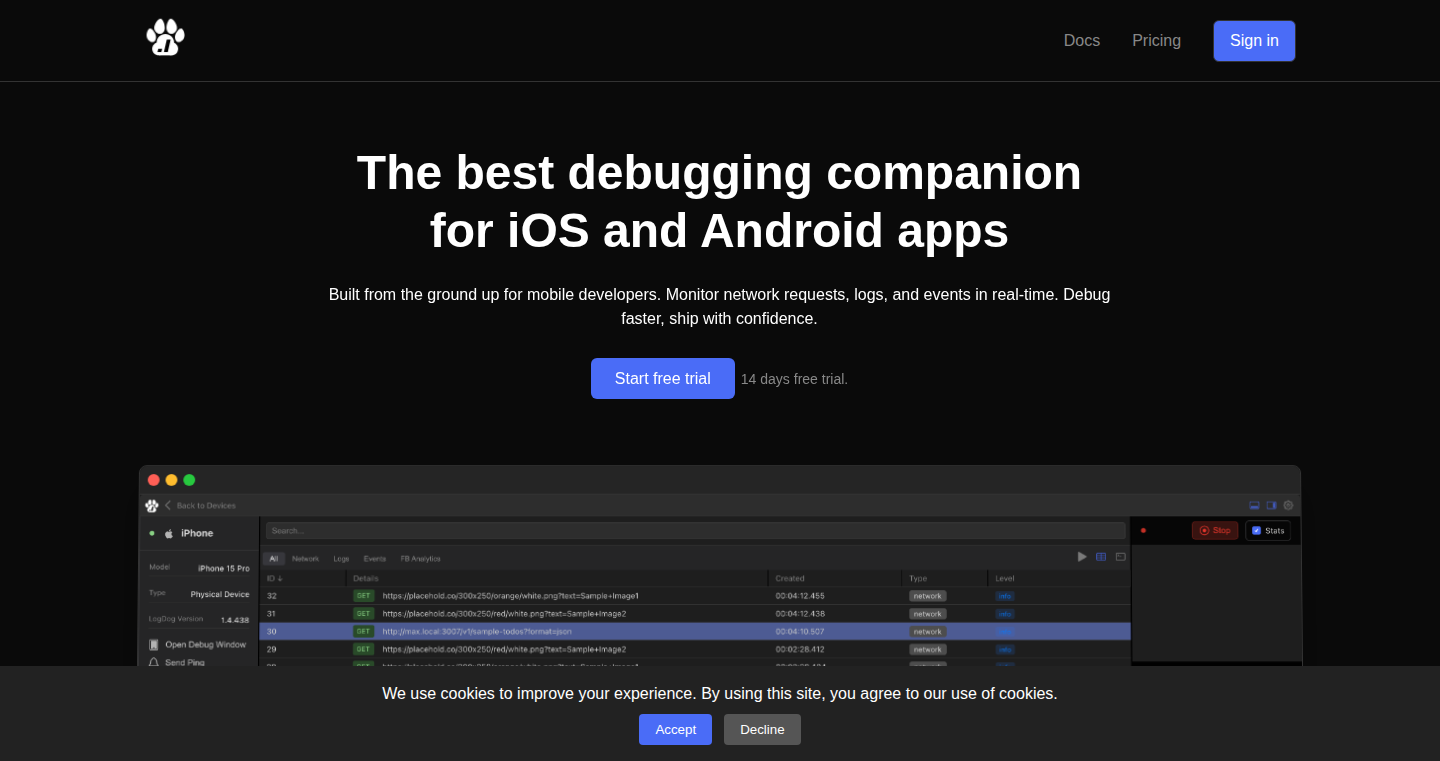Click the Send Ping bell icon

coord(154,662)
